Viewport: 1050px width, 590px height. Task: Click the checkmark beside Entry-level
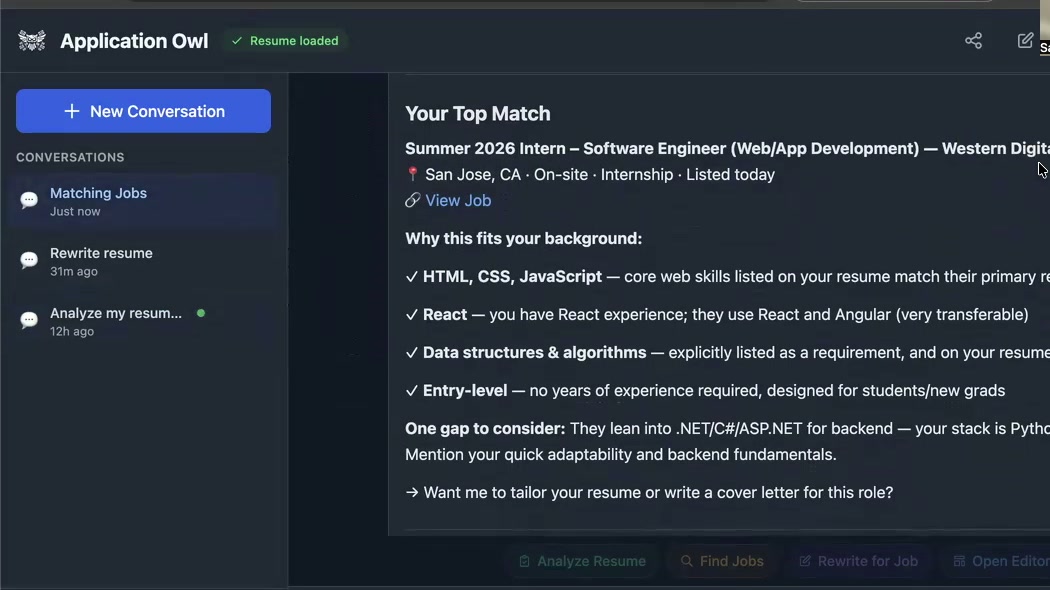coord(411,390)
